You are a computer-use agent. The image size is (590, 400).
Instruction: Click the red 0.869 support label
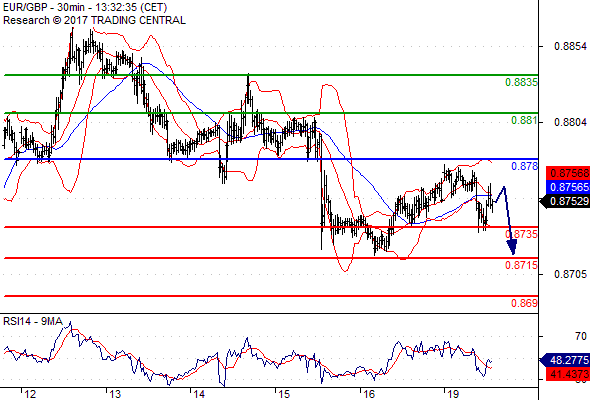tap(524, 303)
